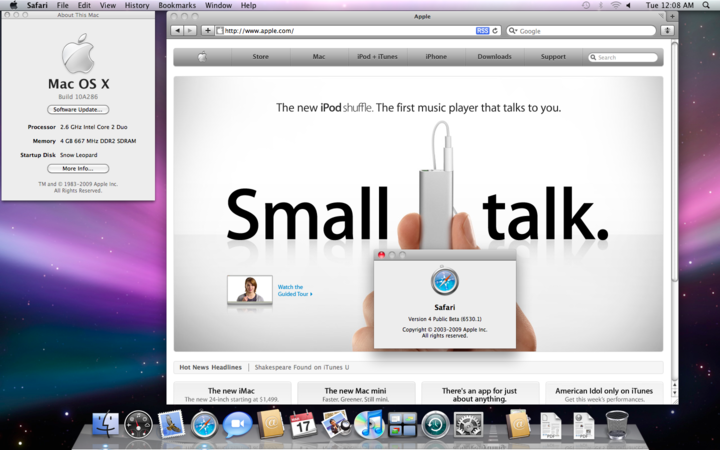Open System Preferences gear in the Dock

point(468,424)
